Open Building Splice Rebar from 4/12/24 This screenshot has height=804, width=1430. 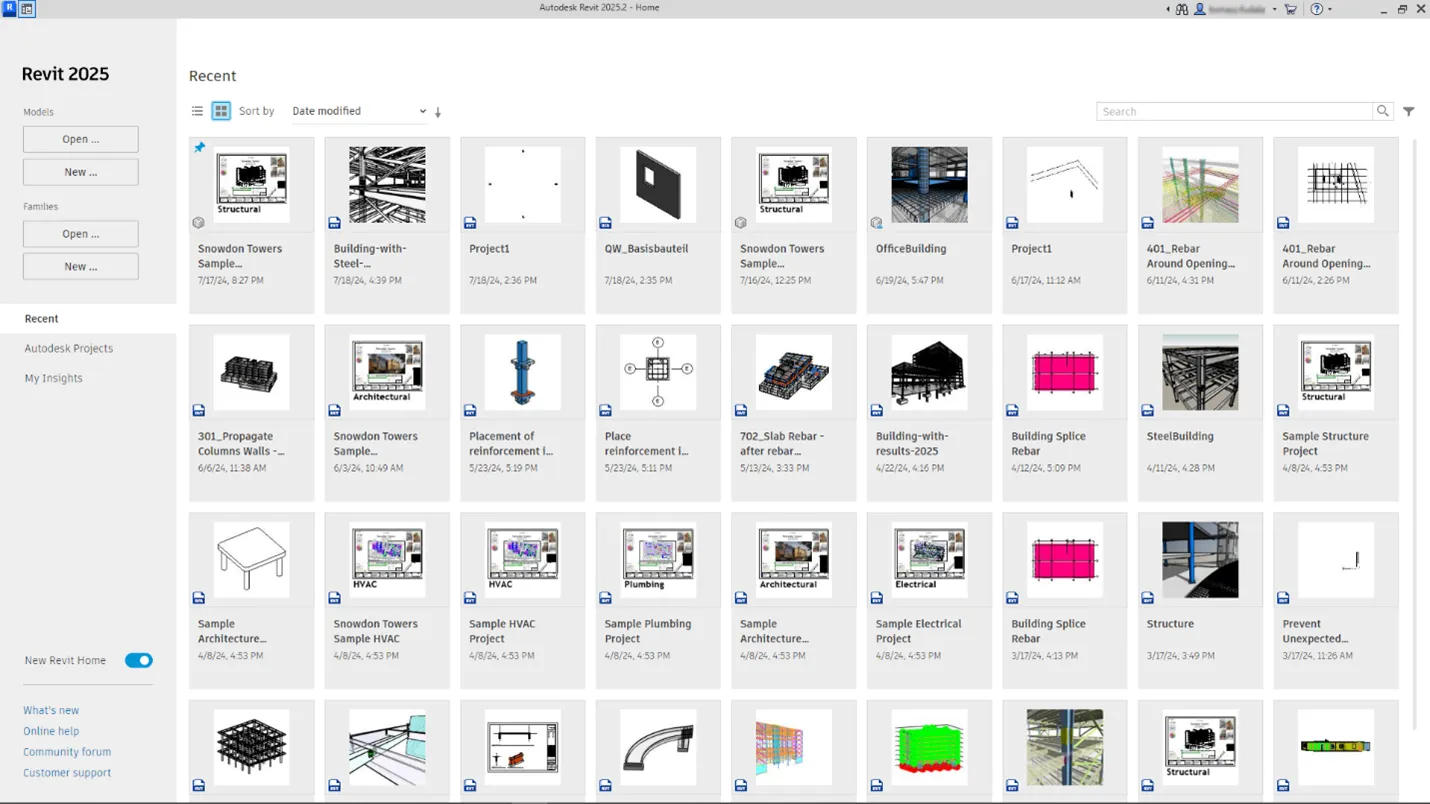pyautogui.click(x=1064, y=372)
